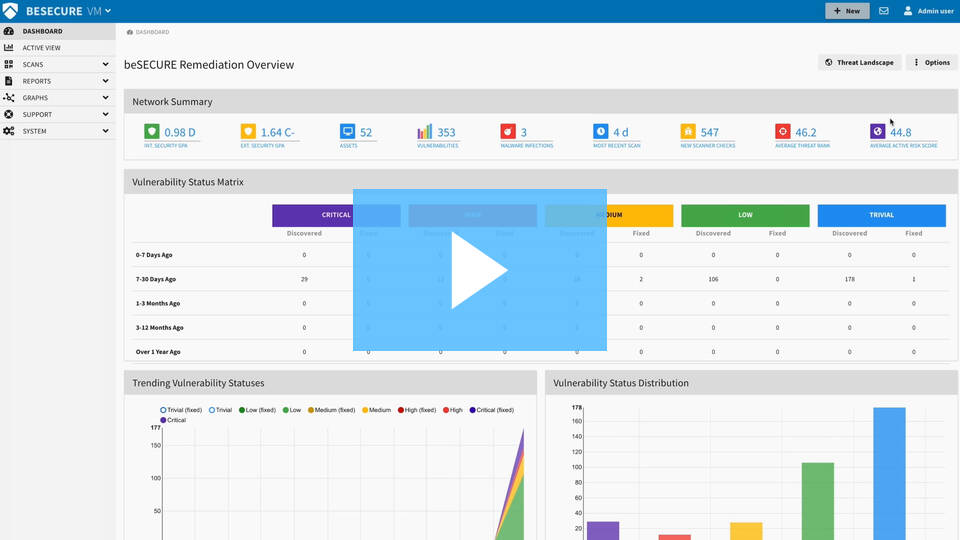Toggle the Medium legend item

[376, 410]
